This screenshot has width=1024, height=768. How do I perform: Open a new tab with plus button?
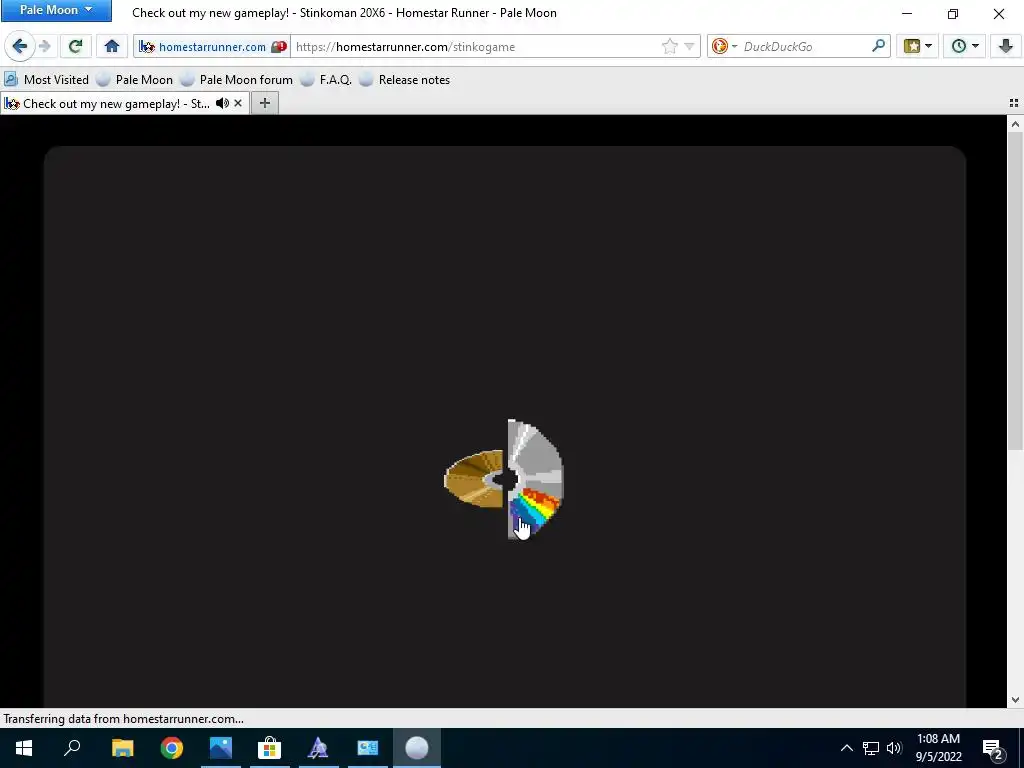264,103
